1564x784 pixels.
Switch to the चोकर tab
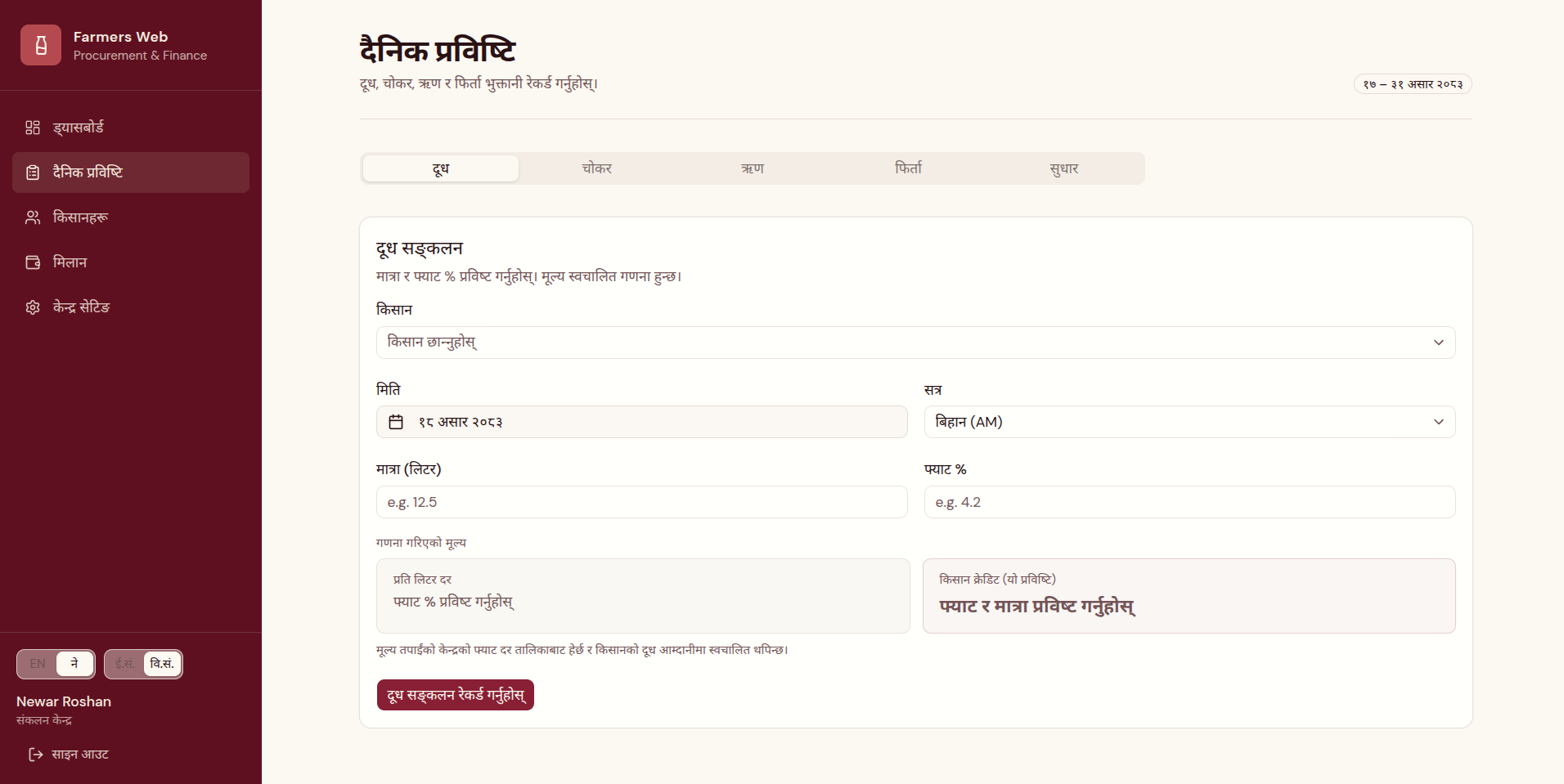[596, 168]
